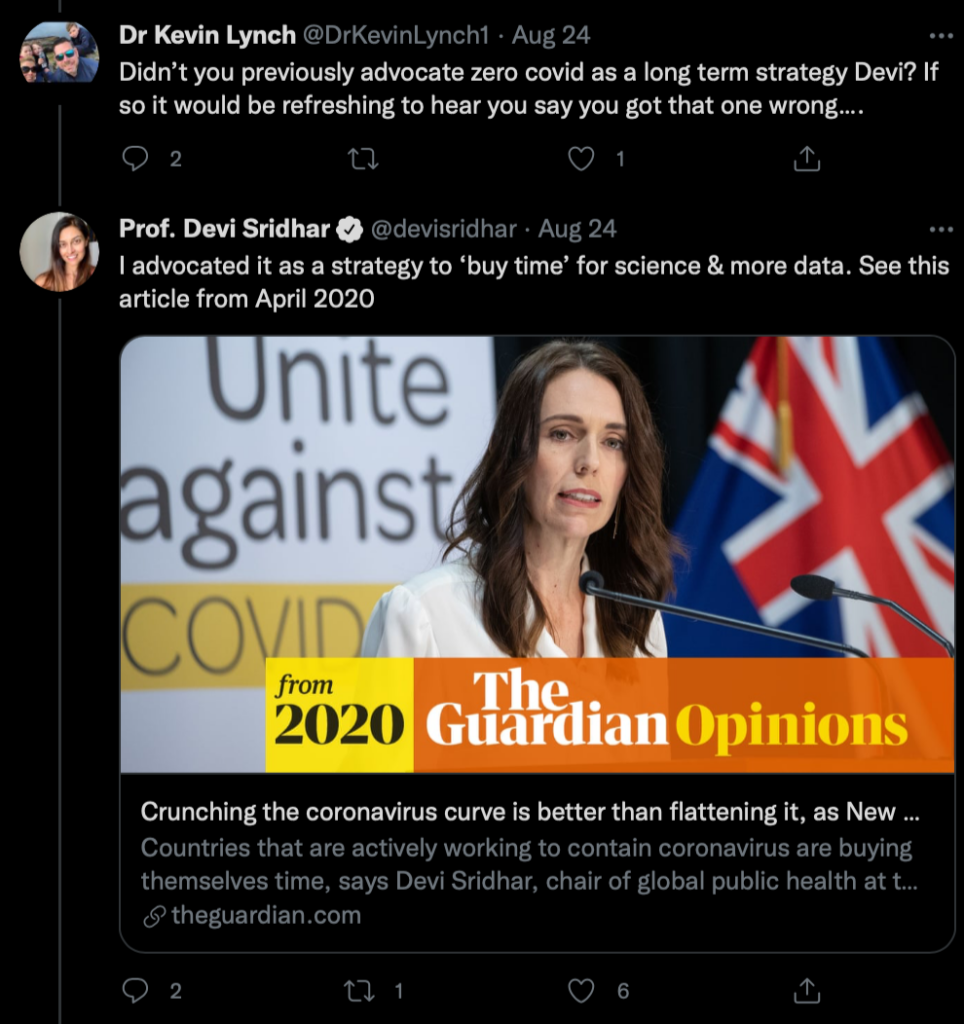Click the @DrKevinLynch1 handle
Image resolution: width=964 pixels, height=1024 pixels.
click(x=394, y=35)
